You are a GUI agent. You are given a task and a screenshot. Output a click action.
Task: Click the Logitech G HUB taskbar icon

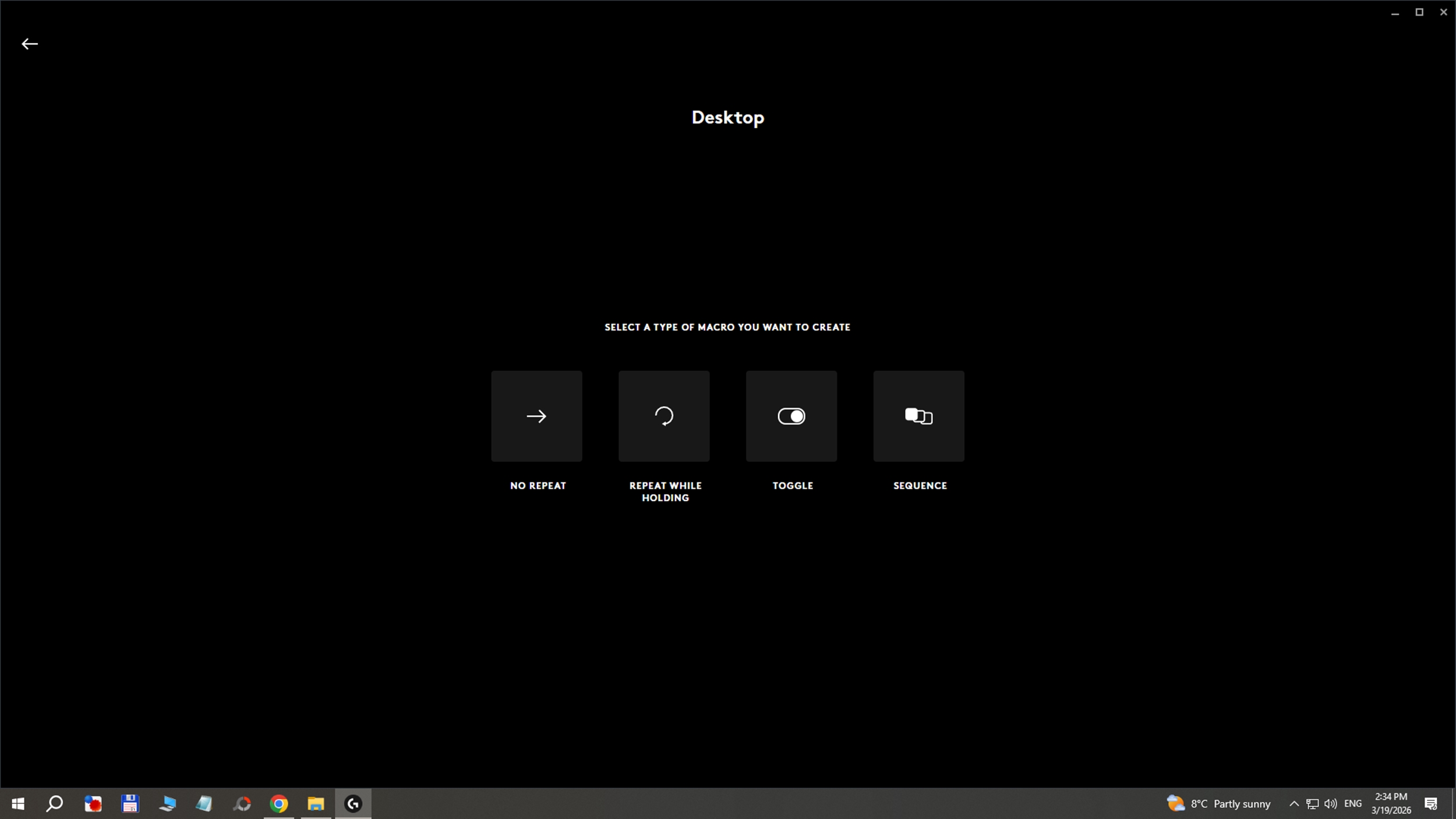point(353,804)
